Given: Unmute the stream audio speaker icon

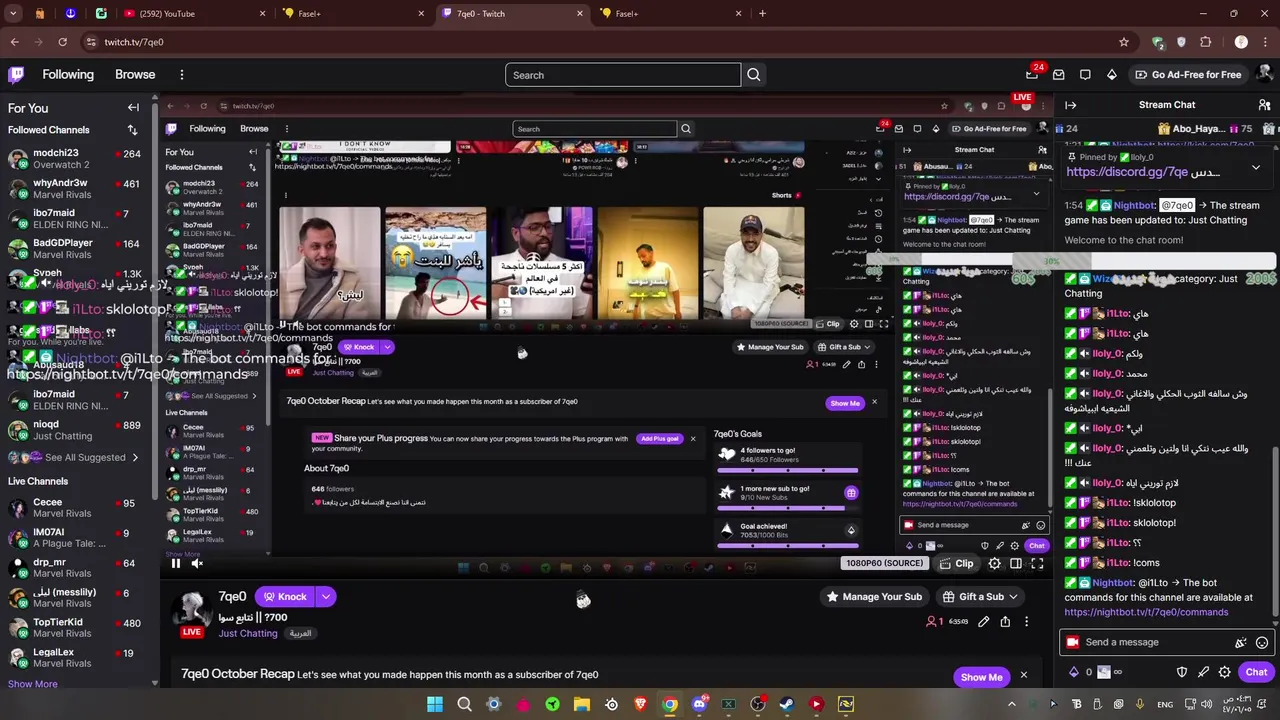Looking at the screenshot, I should [197, 564].
